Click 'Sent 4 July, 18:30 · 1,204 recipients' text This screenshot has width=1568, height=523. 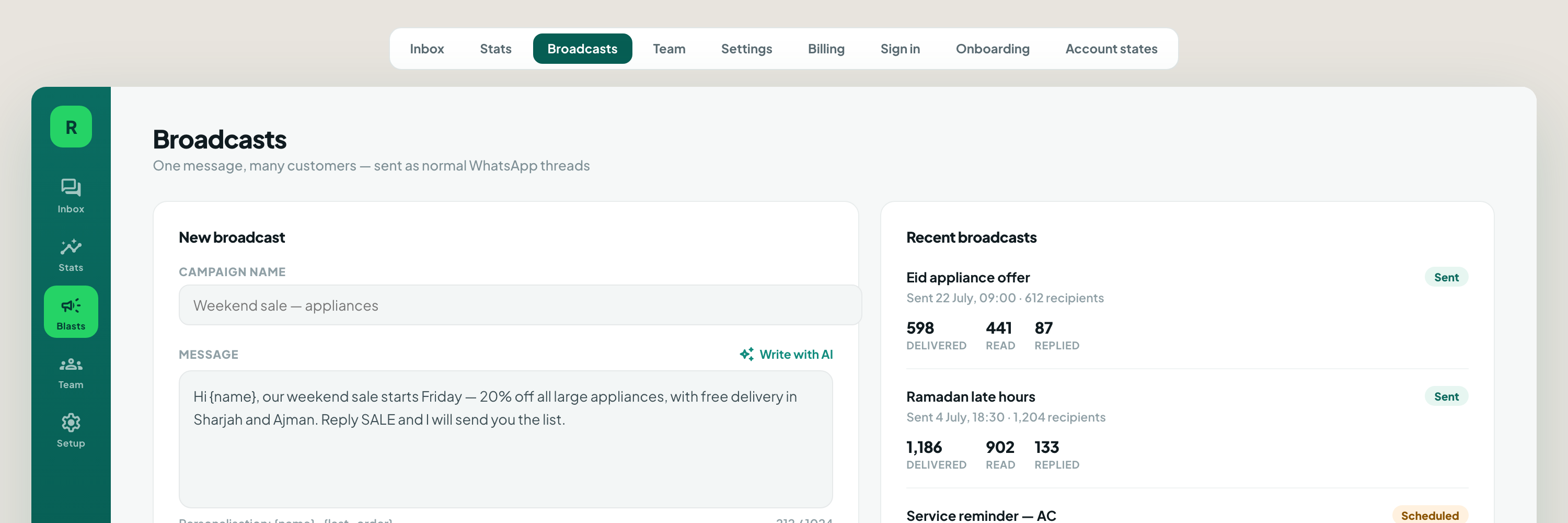[x=1006, y=417]
